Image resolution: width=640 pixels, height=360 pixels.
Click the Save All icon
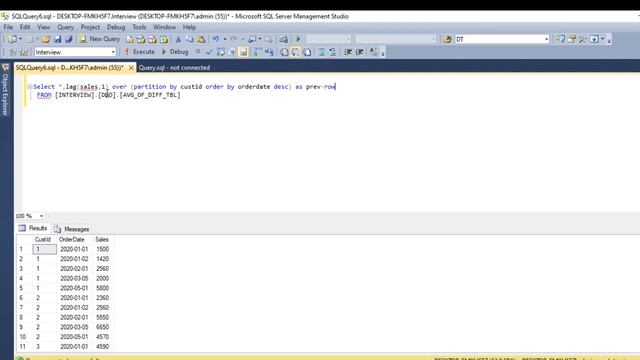point(69,39)
